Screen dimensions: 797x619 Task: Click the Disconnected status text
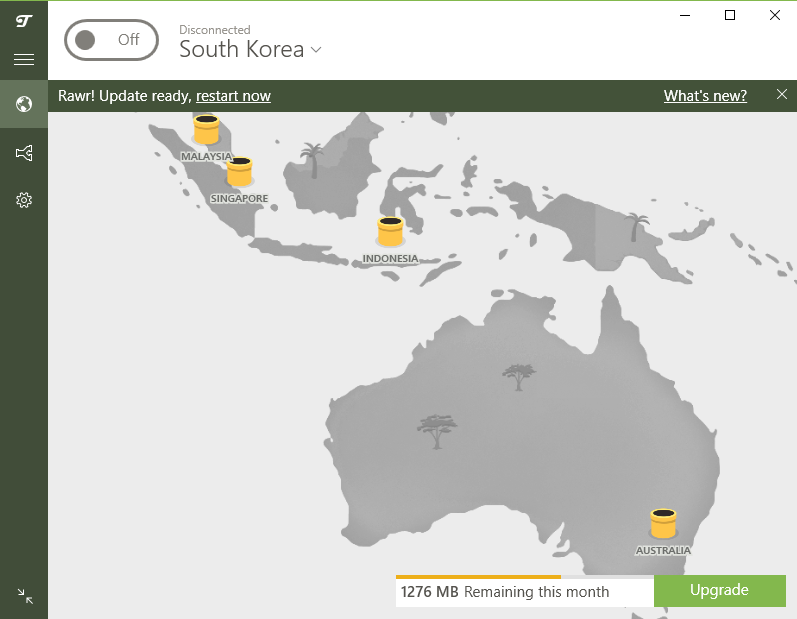tap(214, 29)
